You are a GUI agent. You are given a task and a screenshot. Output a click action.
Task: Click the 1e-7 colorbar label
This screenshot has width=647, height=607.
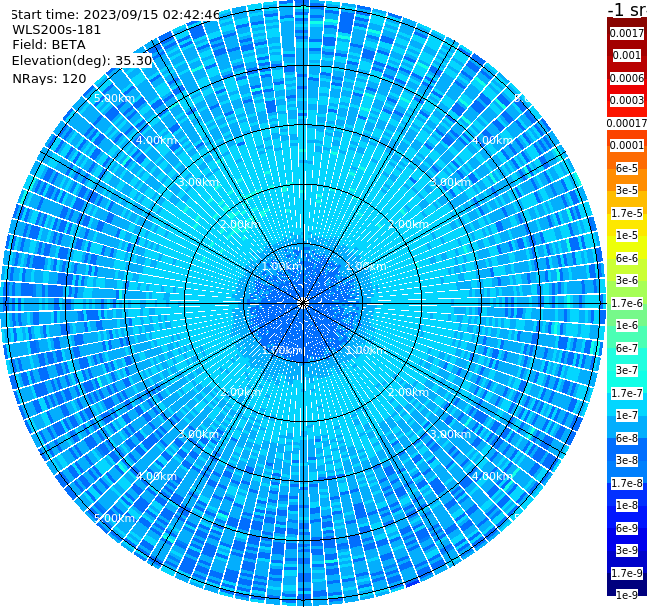(627, 415)
